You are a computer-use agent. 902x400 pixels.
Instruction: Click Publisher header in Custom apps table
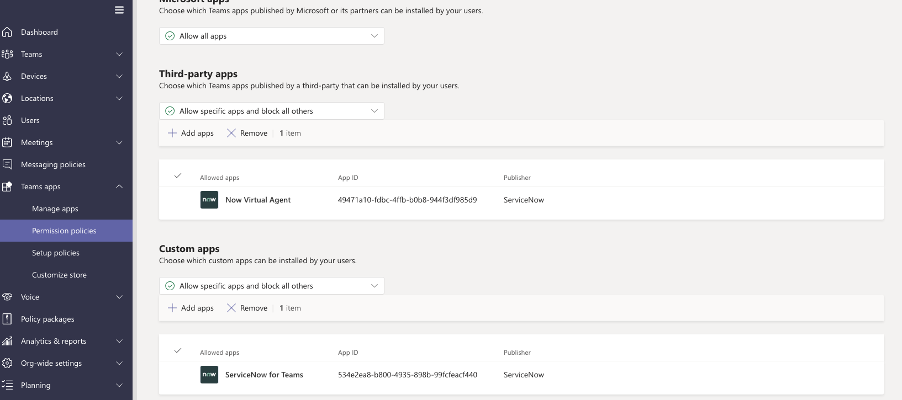pos(517,353)
